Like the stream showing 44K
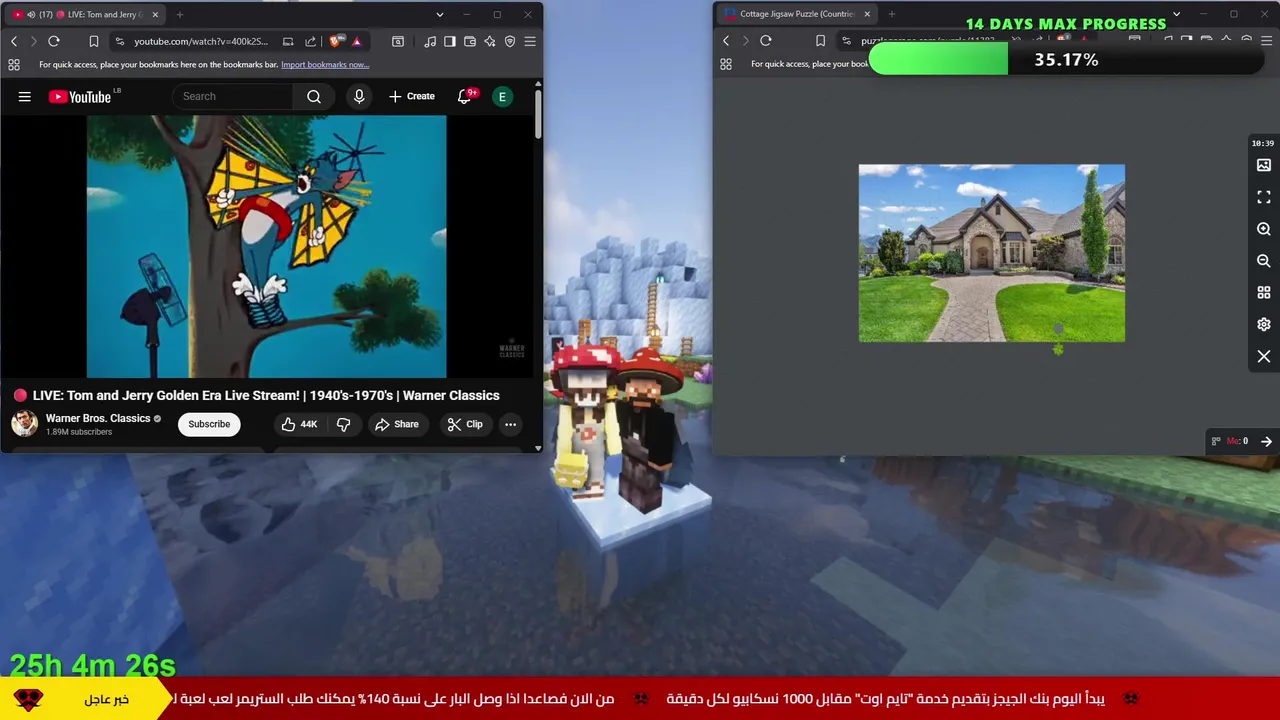 click(x=299, y=424)
